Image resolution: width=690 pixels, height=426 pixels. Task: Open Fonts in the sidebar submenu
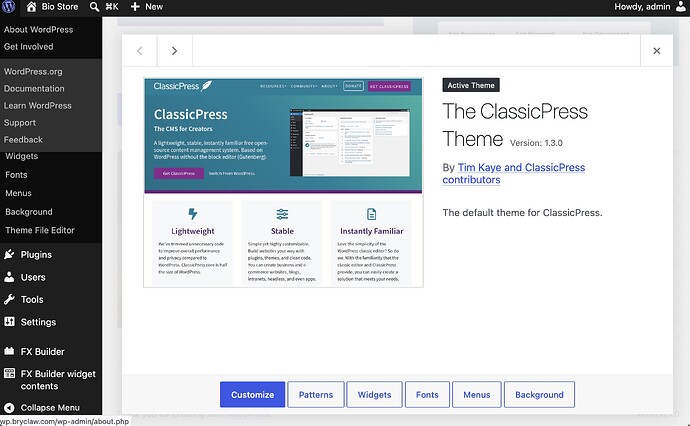16,175
